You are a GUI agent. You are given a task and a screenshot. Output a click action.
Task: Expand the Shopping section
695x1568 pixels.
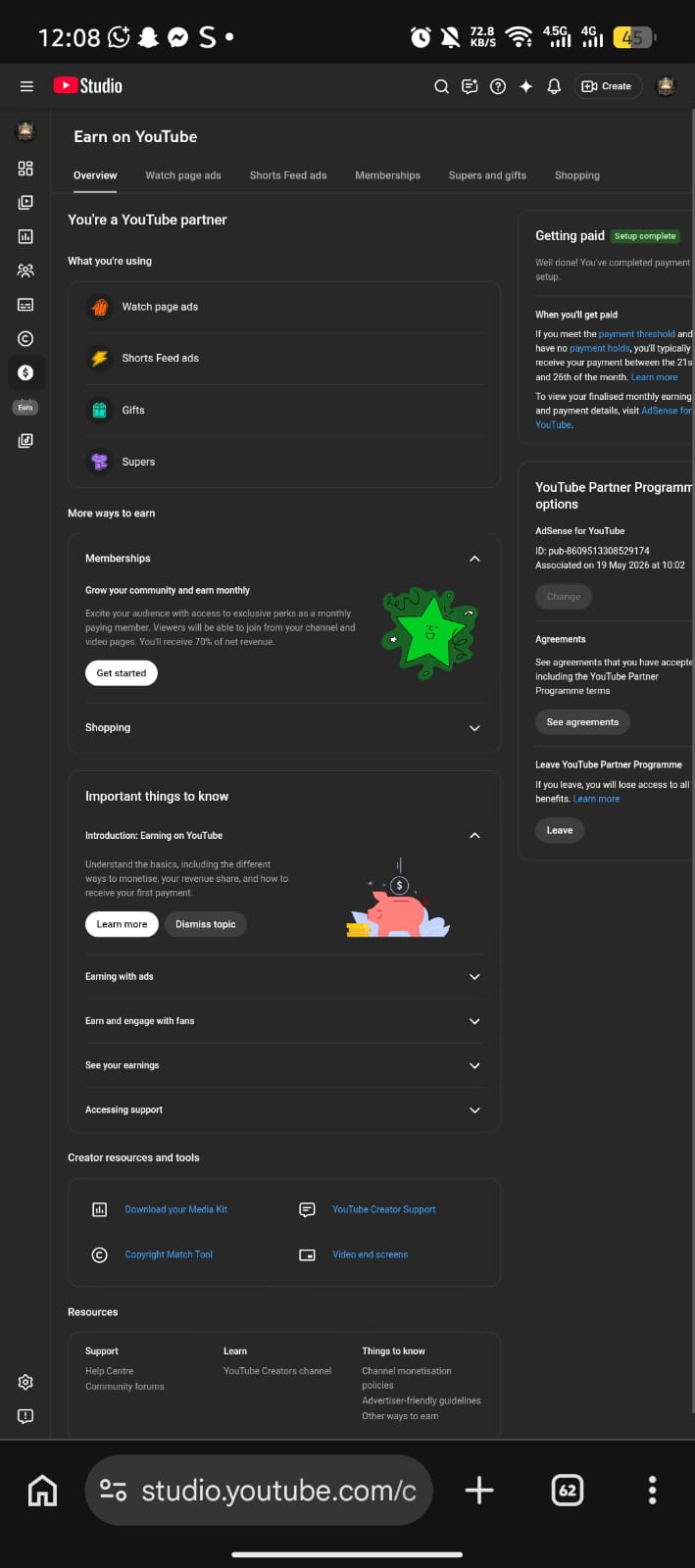283,728
